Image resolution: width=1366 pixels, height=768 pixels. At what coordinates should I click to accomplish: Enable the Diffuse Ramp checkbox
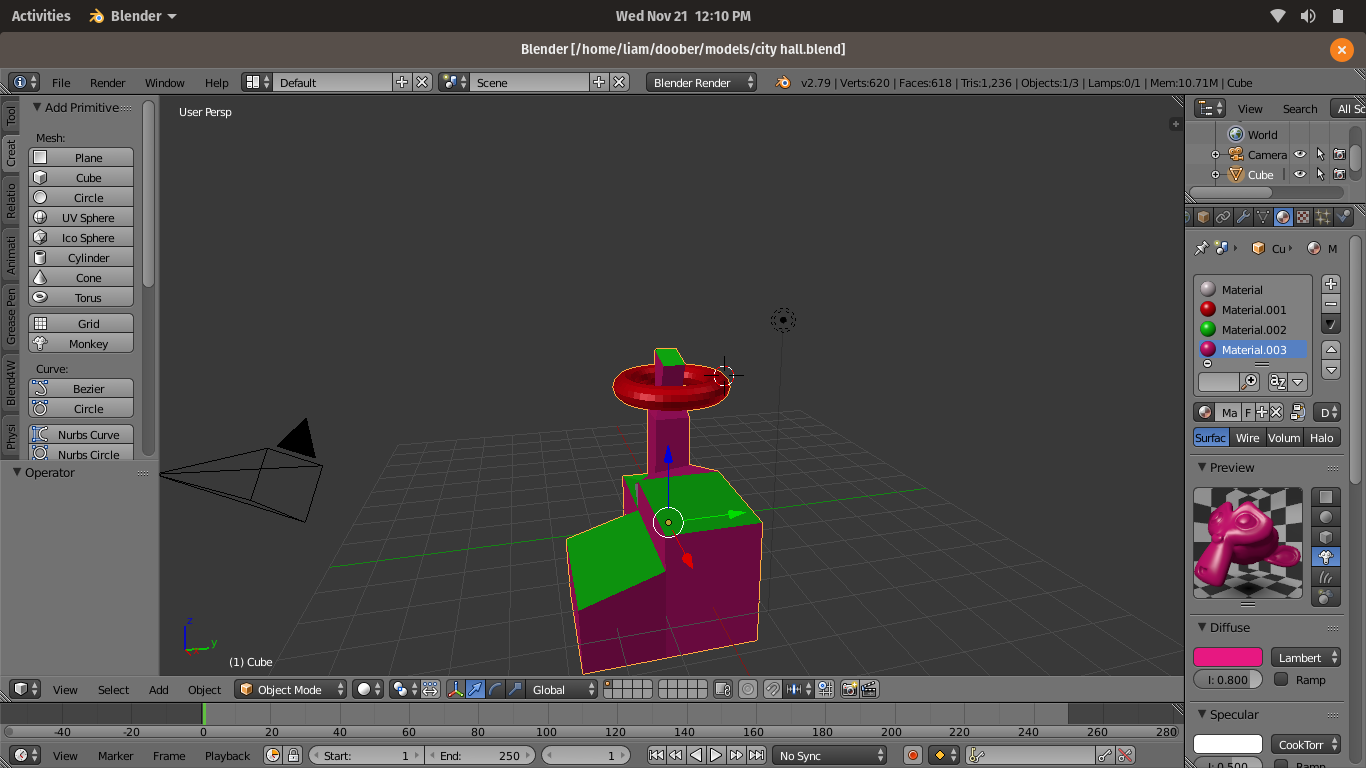[1281, 680]
